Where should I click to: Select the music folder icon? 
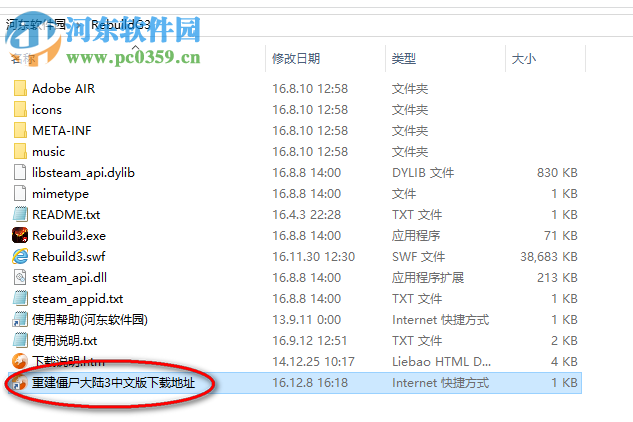pyautogui.click(x=20, y=151)
